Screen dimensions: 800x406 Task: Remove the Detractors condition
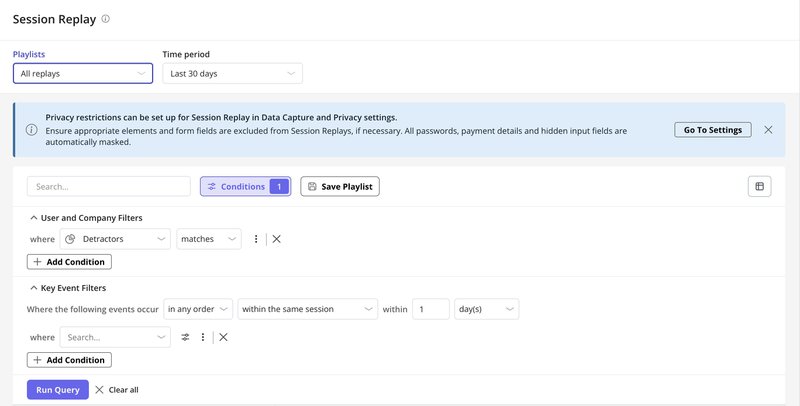[277, 239]
